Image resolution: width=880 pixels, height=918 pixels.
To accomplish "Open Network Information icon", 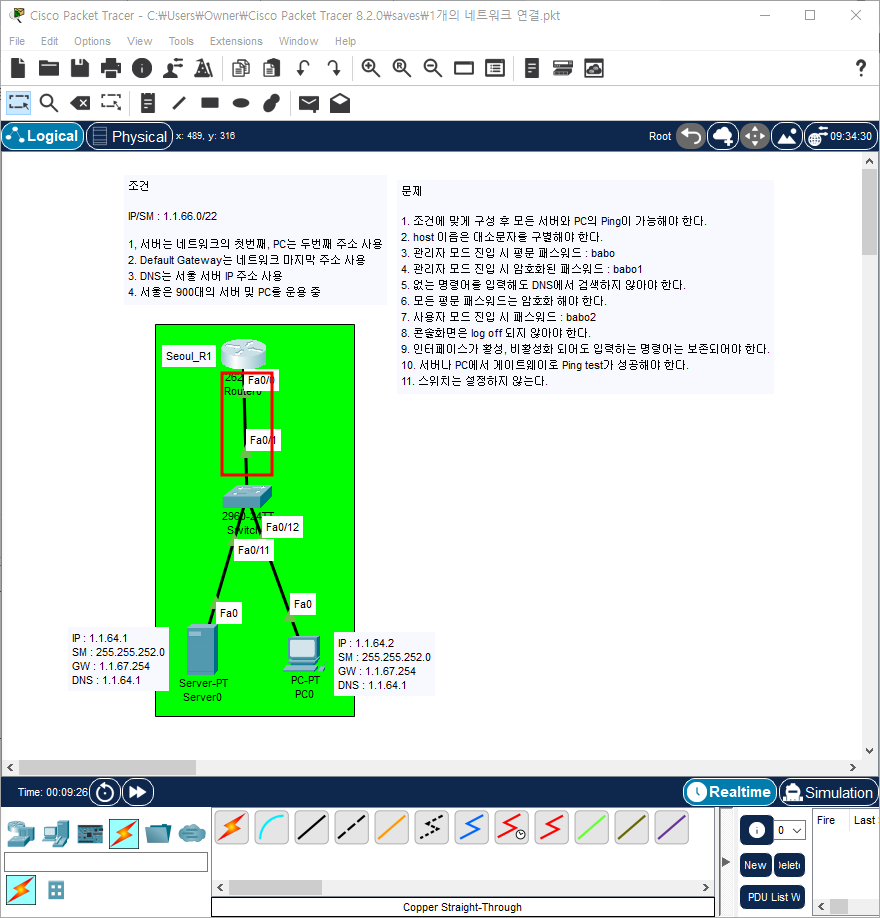I will coord(142,68).
